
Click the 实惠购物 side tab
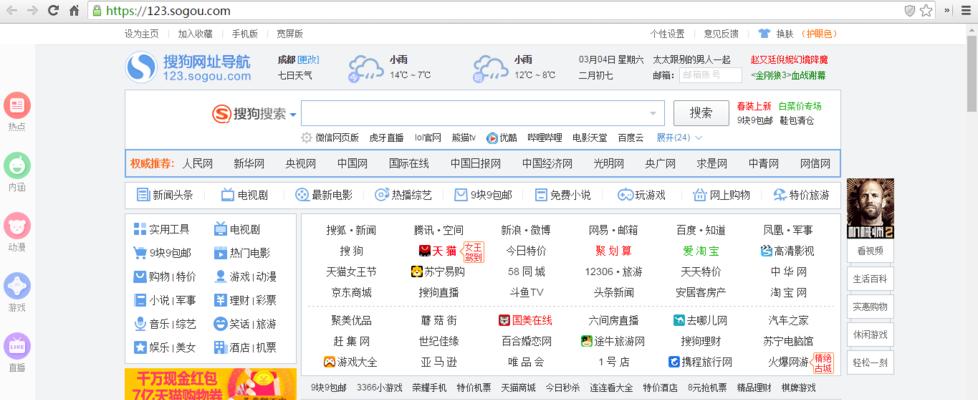point(870,306)
